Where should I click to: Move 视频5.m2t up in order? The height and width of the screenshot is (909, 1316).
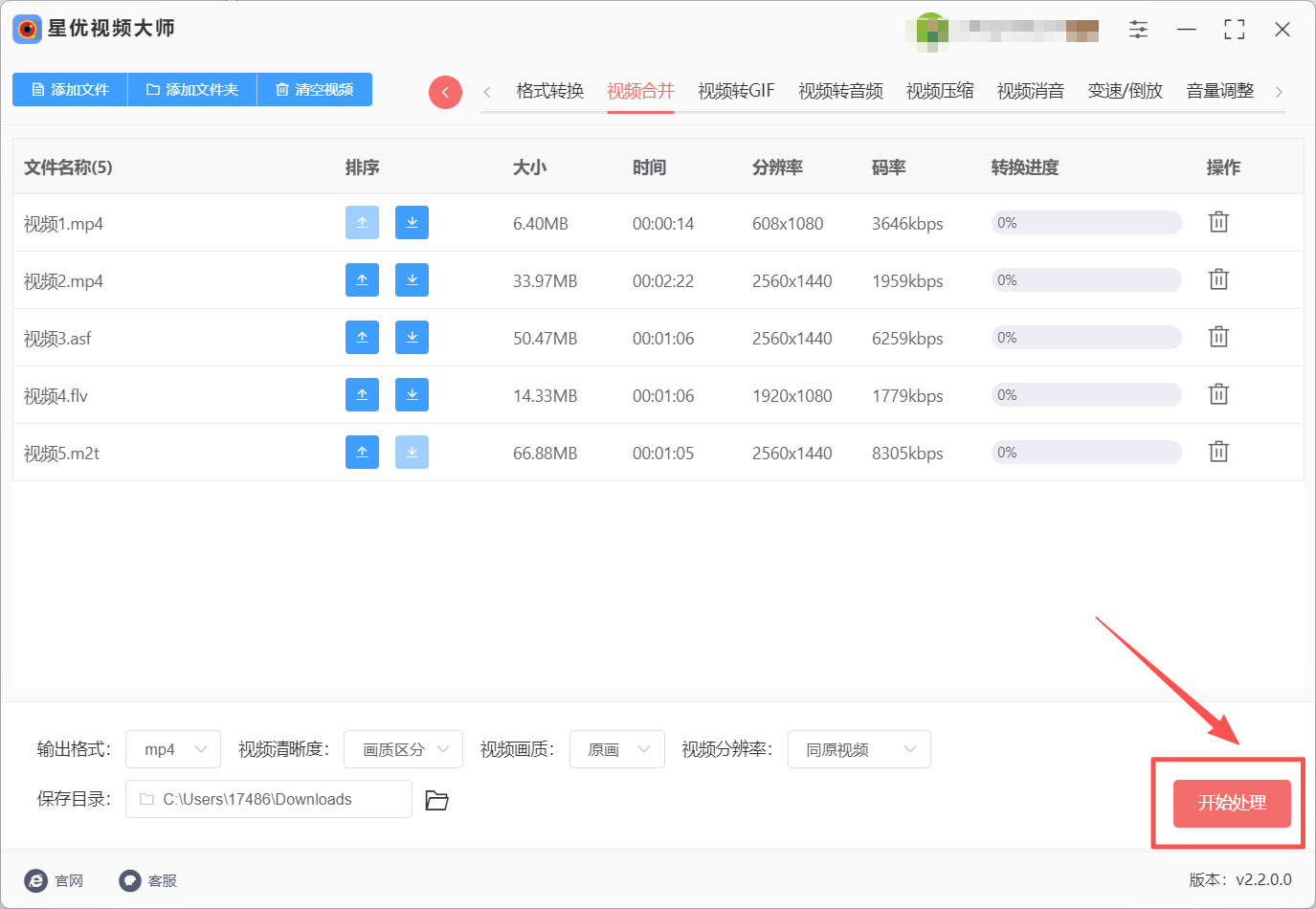point(362,452)
